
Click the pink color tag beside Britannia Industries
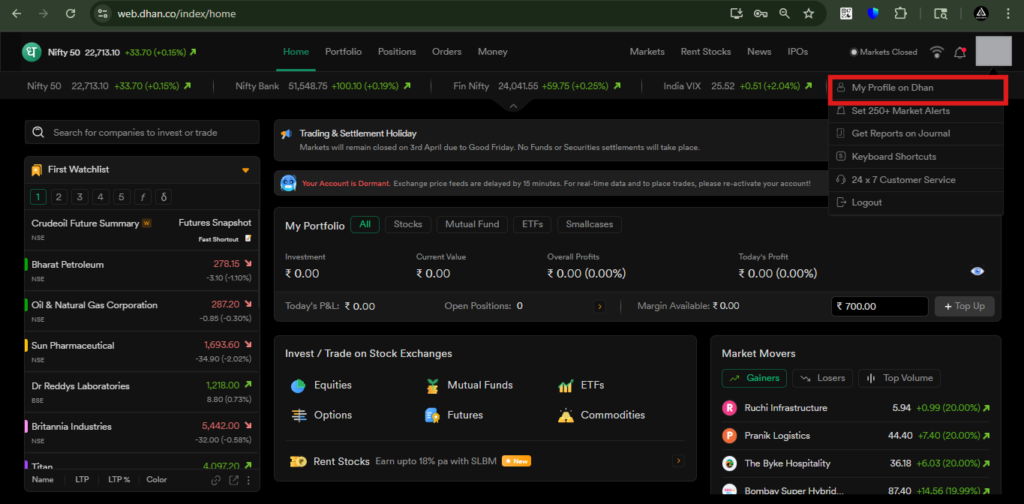[x=26, y=427]
